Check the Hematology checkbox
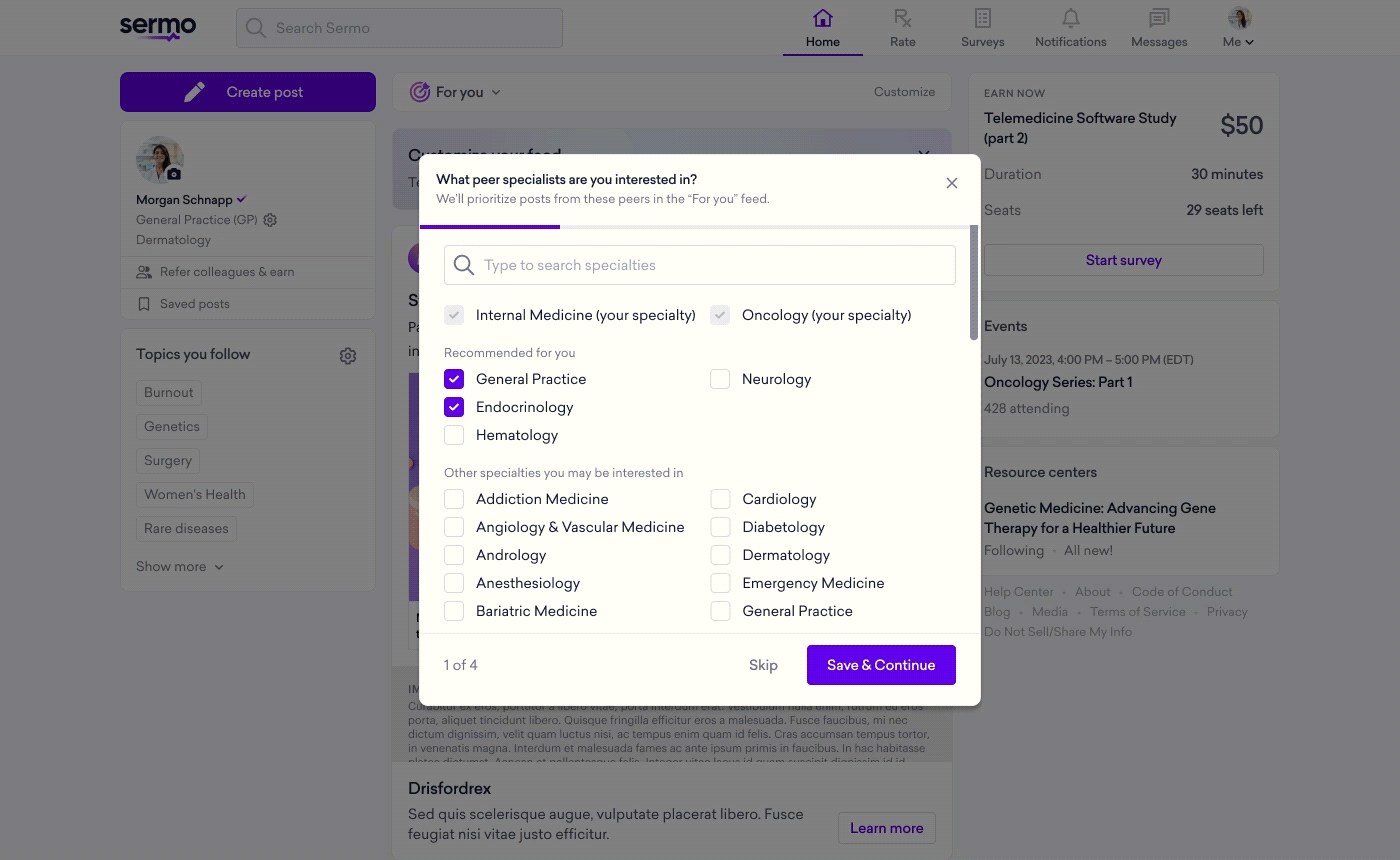This screenshot has height=860, width=1400. (x=454, y=435)
